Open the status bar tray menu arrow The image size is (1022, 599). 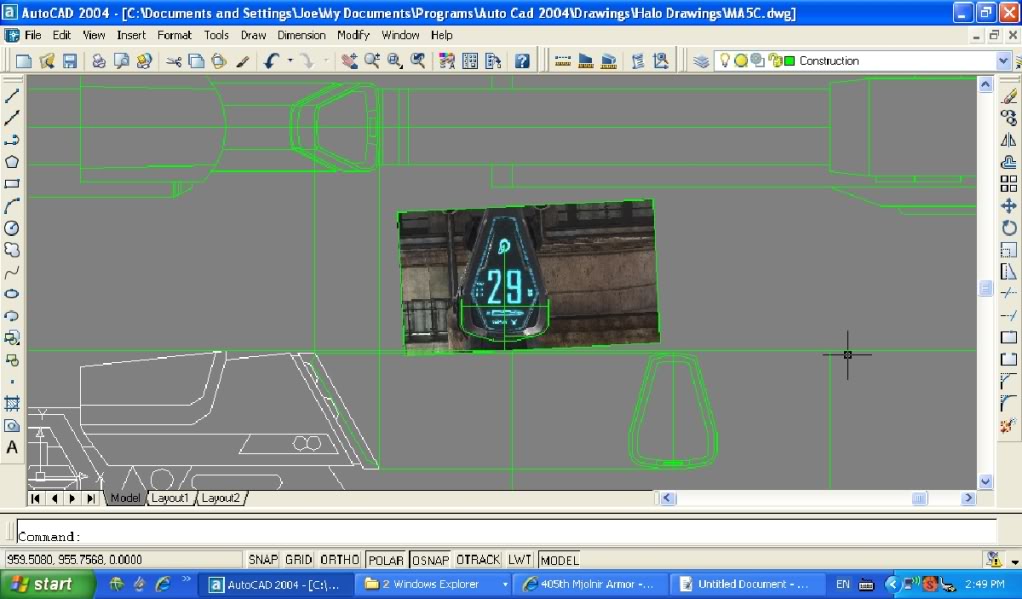pyautogui.click(x=1014, y=561)
